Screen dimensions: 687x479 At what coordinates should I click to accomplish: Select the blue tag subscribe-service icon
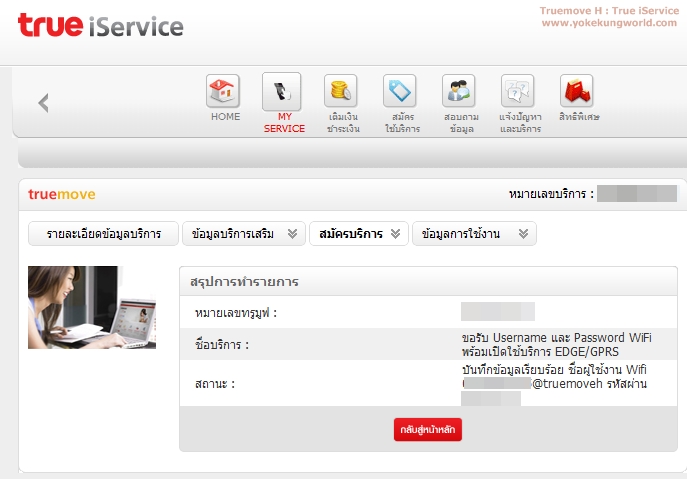[399, 91]
